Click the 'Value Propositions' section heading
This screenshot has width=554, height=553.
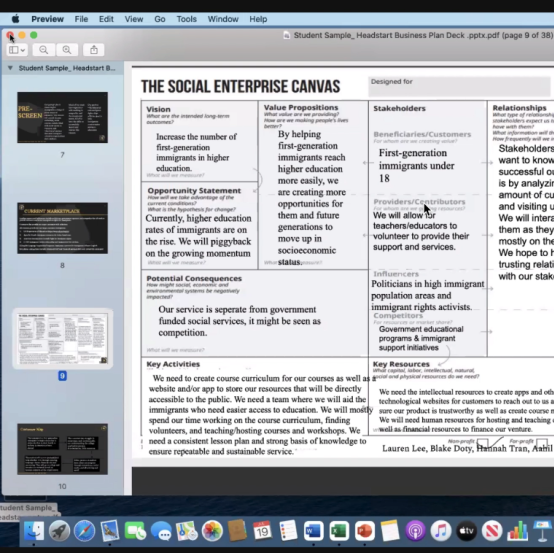(301, 107)
